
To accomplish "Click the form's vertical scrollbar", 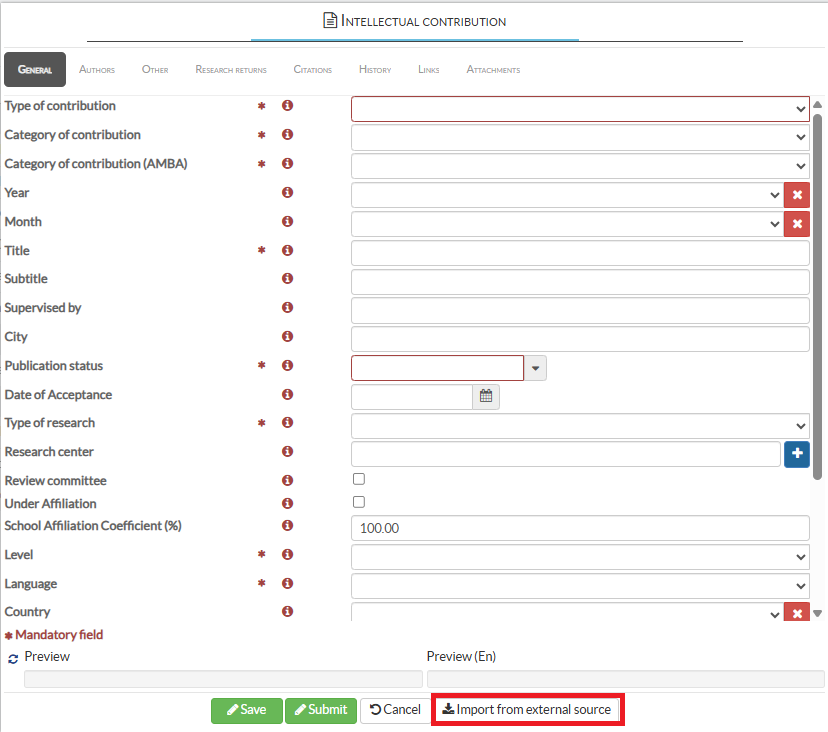I will (x=817, y=300).
